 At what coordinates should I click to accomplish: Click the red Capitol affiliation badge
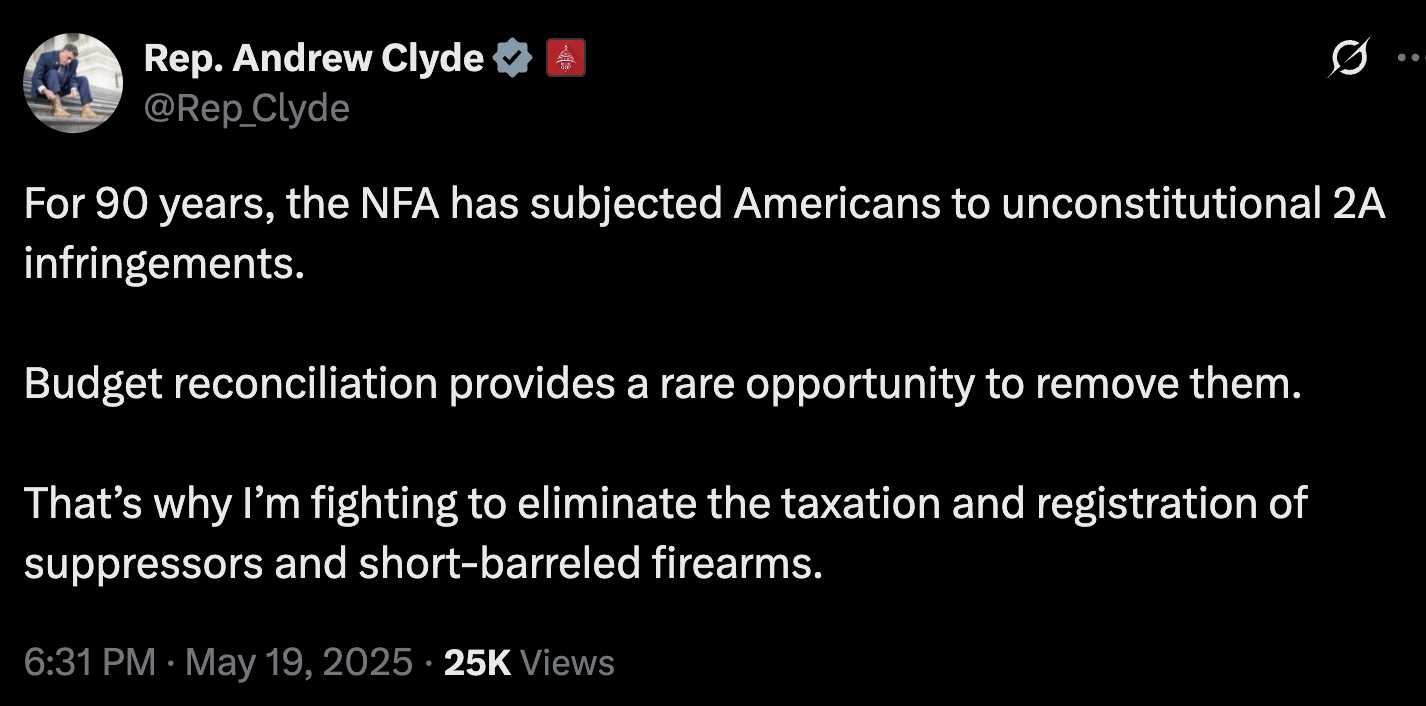566,60
